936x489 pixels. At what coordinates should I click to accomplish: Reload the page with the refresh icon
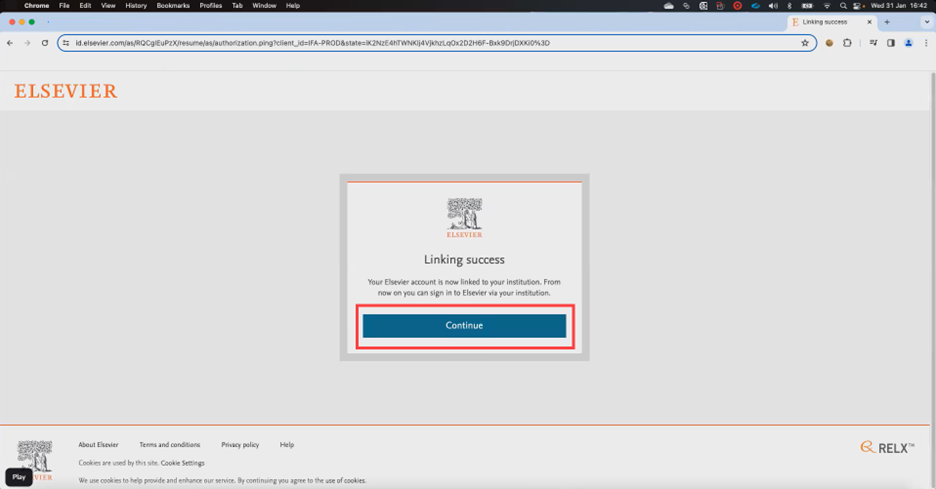[x=45, y=43]
